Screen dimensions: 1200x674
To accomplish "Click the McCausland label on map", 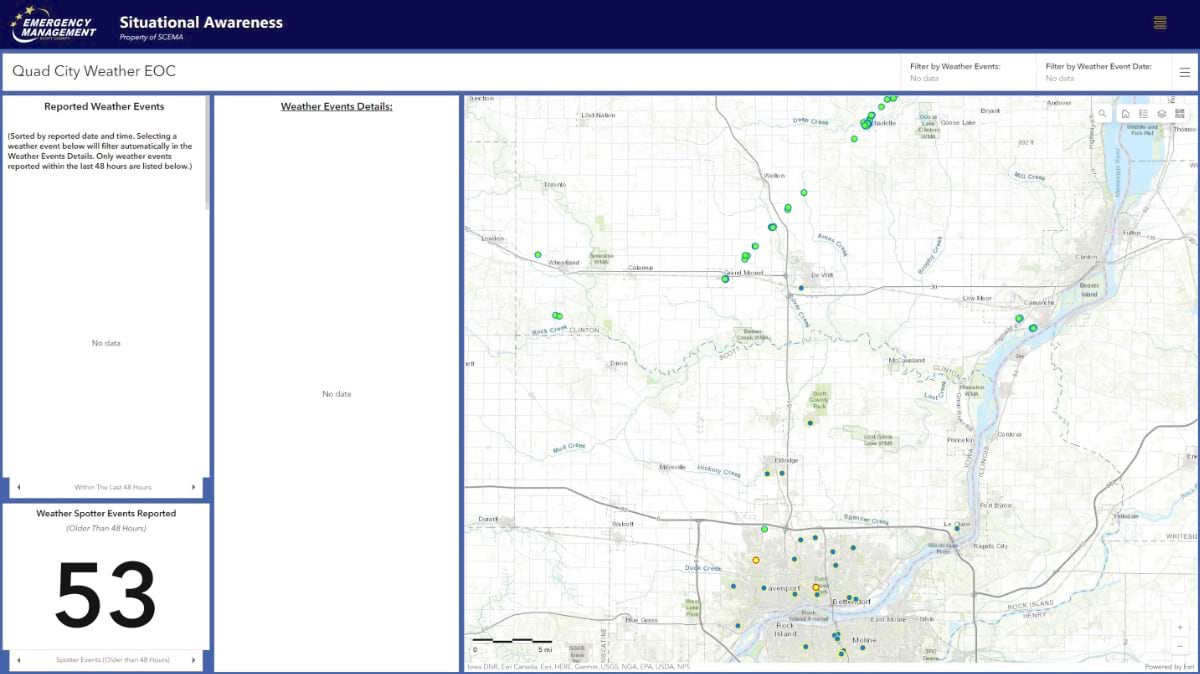I will [x=906, y=360].
